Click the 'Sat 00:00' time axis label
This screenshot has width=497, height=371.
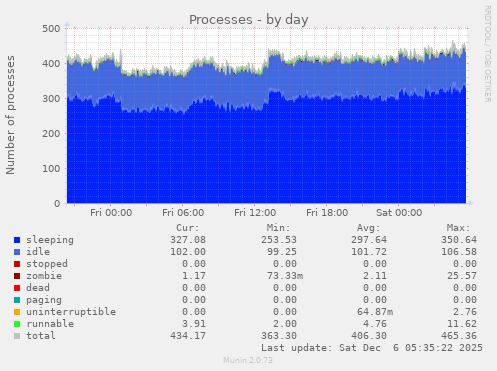pyautogui.click(x=399, y=213)
